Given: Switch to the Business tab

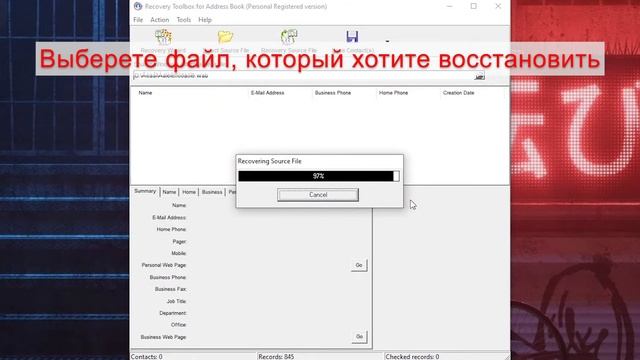Looking at the screenshot, I should tap(212, 192).
